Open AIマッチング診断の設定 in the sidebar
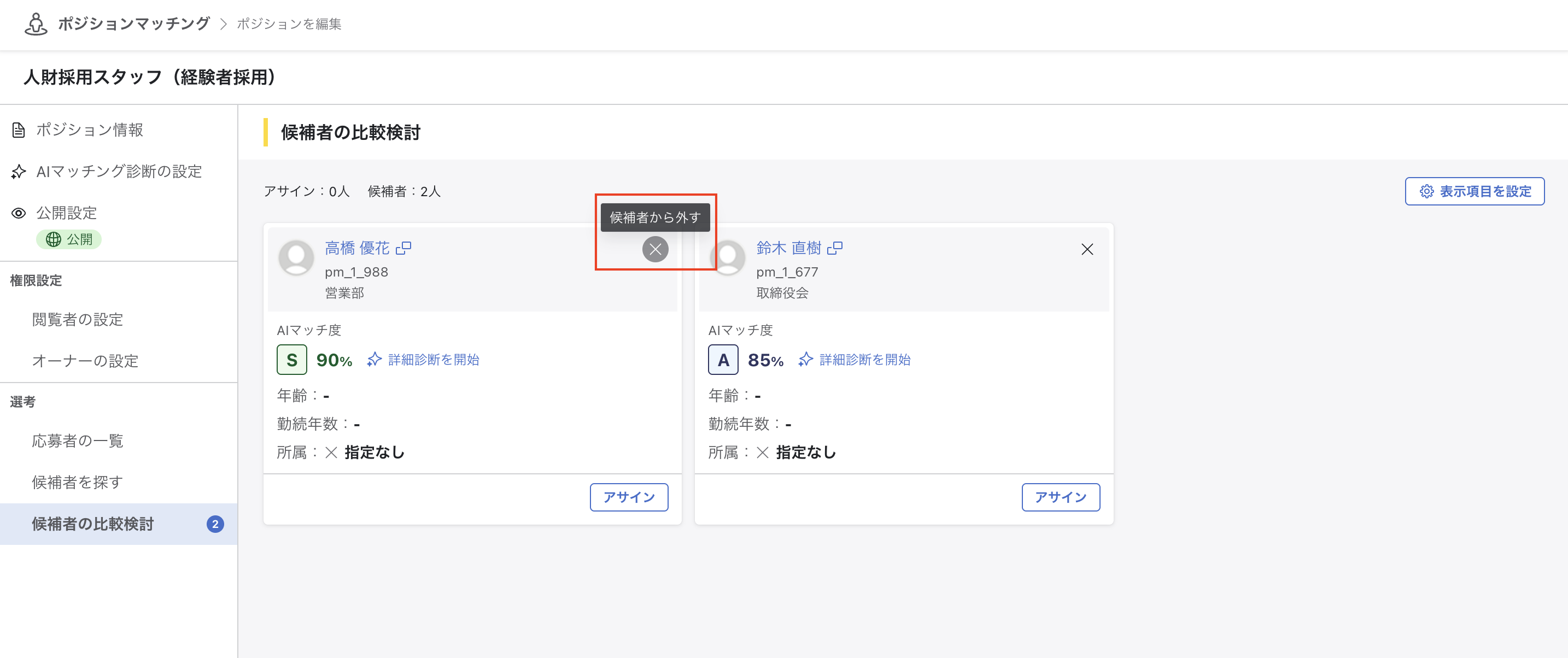The image size is (1568, 658). [x=119, y=172]
